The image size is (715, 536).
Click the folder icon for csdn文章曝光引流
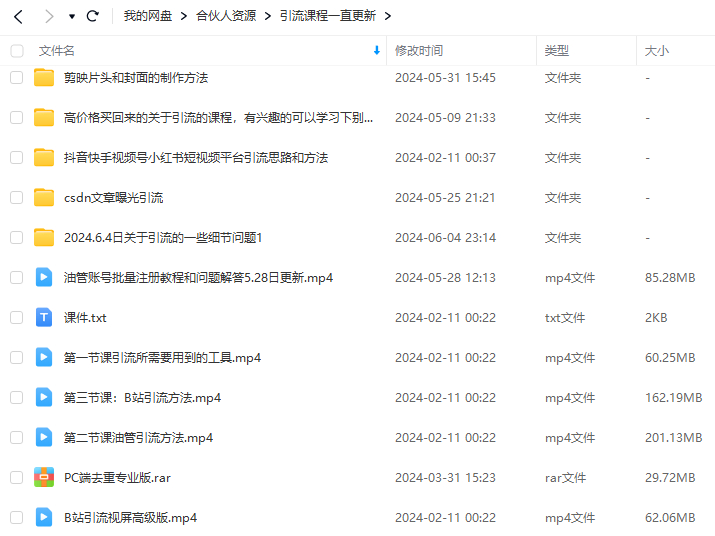pos(44,197)
